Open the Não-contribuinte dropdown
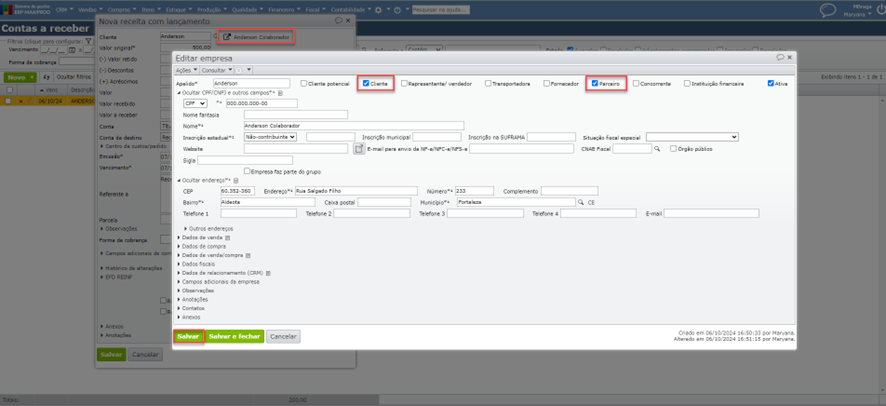This screenshot has width=886, height=406. (270, 137)
